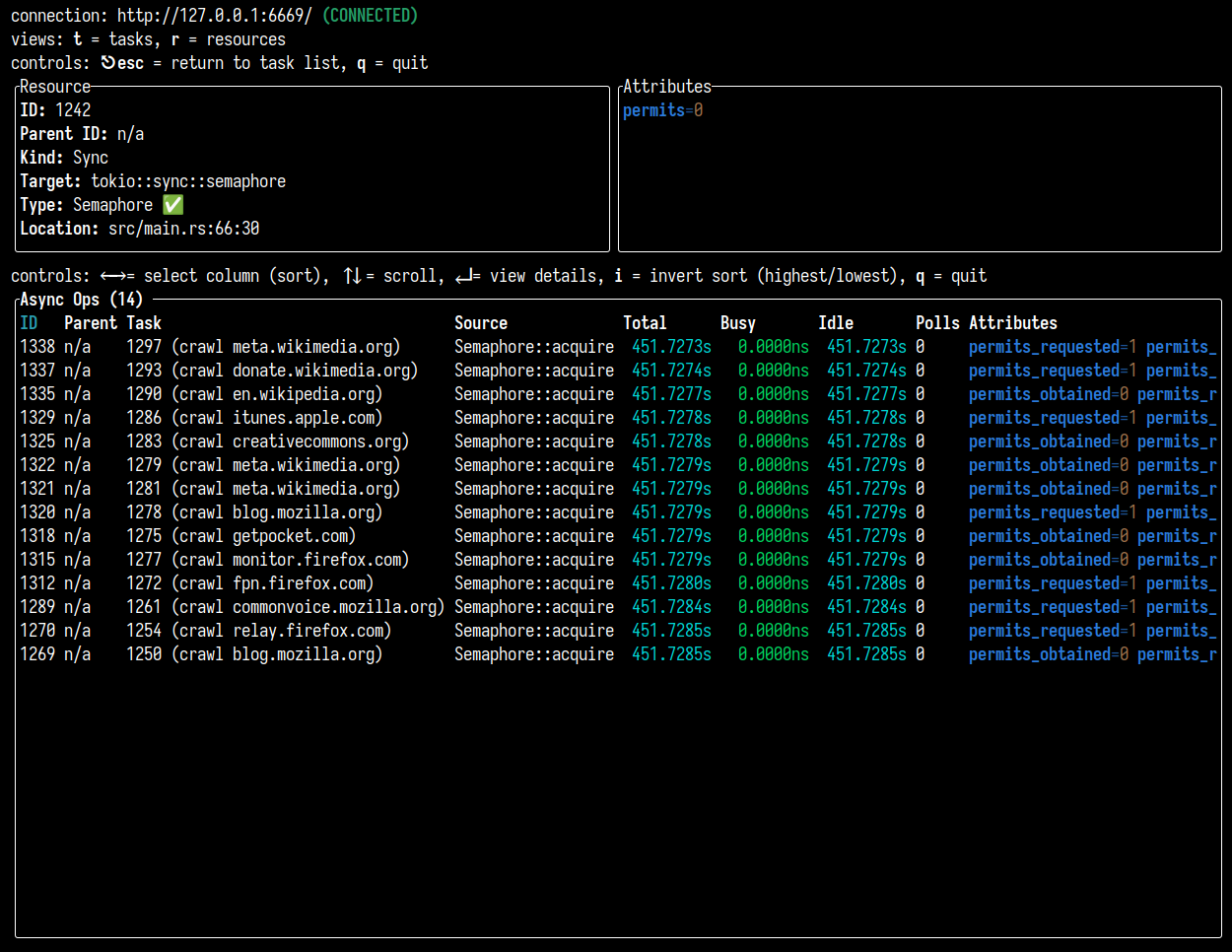Select async op row with ID 1321
Viewport: 1232px width, 952px height.
pos(618,489)
